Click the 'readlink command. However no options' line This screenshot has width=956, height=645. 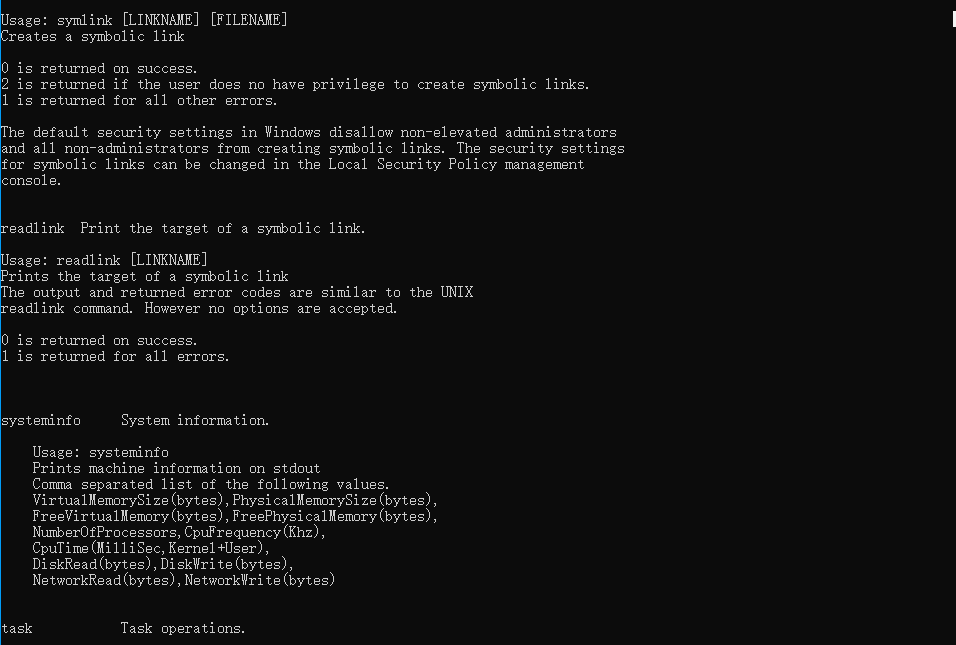pos(199,308)
